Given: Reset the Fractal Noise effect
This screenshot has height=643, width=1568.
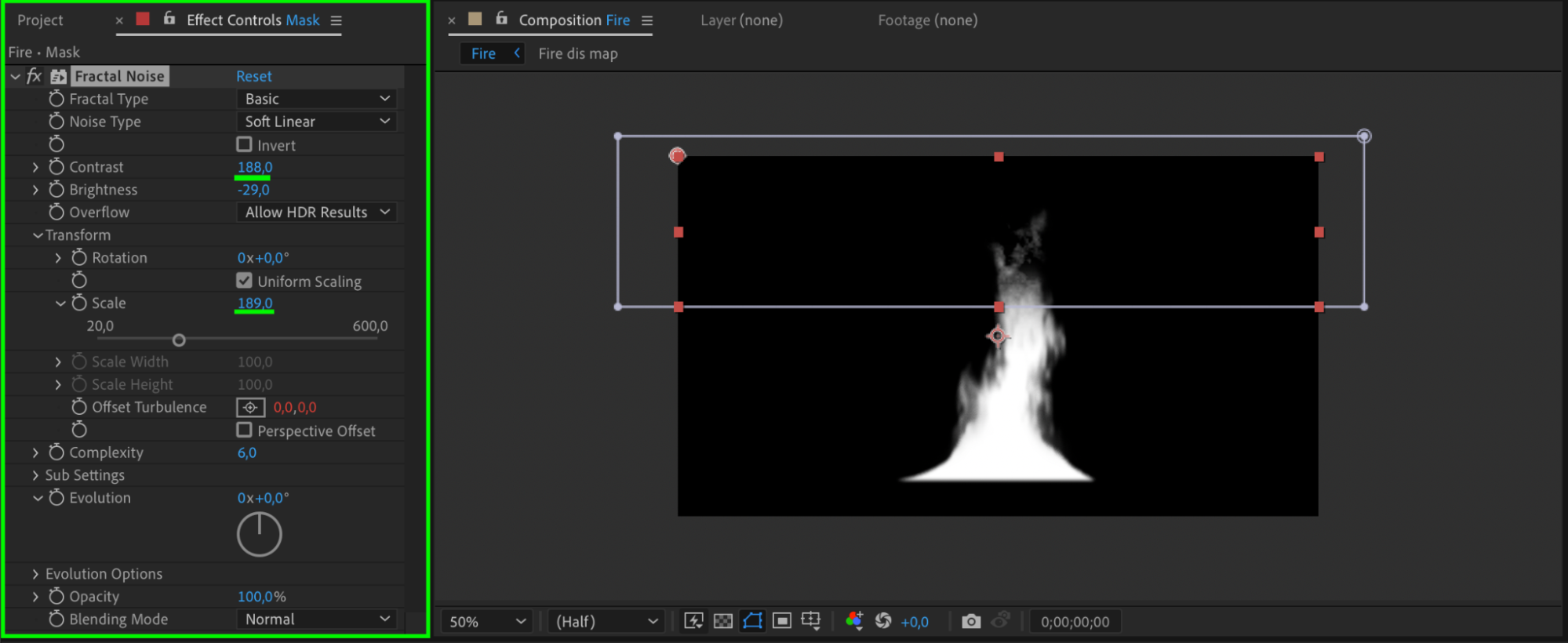Looking at the screenshot, I should pyautogui.click(x=254, y=76).
